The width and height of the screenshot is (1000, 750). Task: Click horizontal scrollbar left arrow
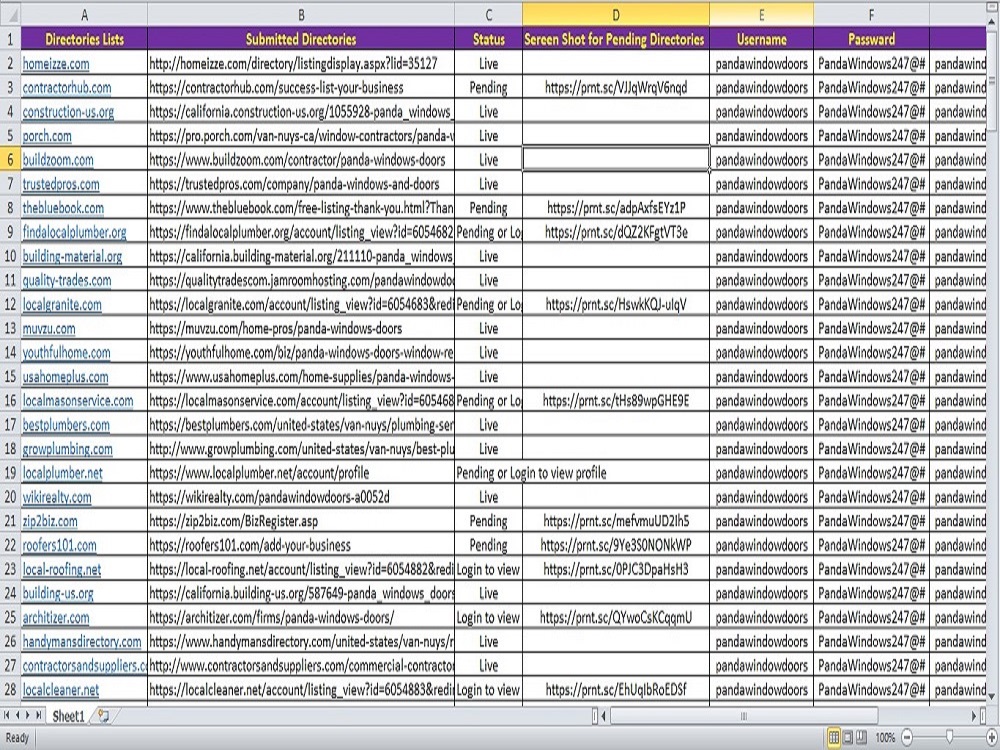click(x=605, y=716)
